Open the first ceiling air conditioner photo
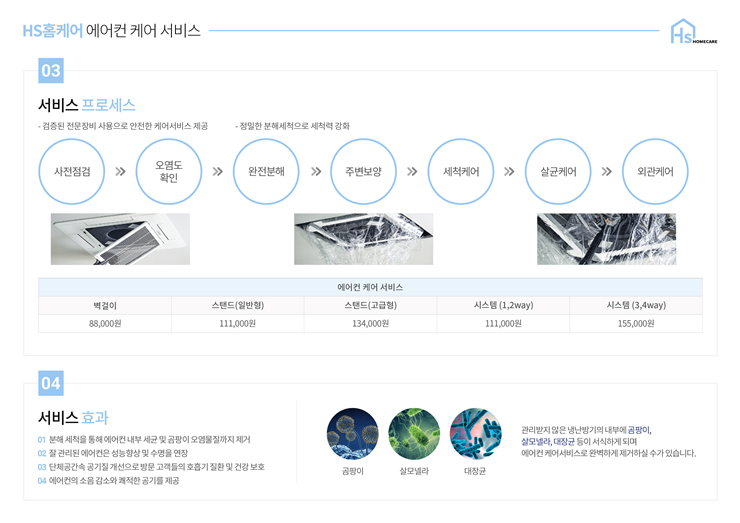 120,239
